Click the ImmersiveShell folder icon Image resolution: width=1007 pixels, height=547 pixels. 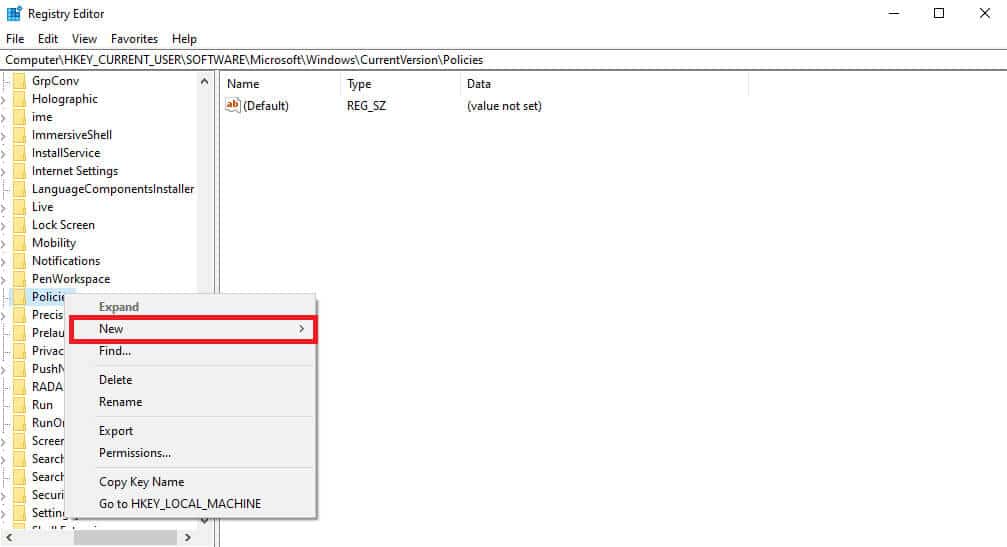[19, 135]
